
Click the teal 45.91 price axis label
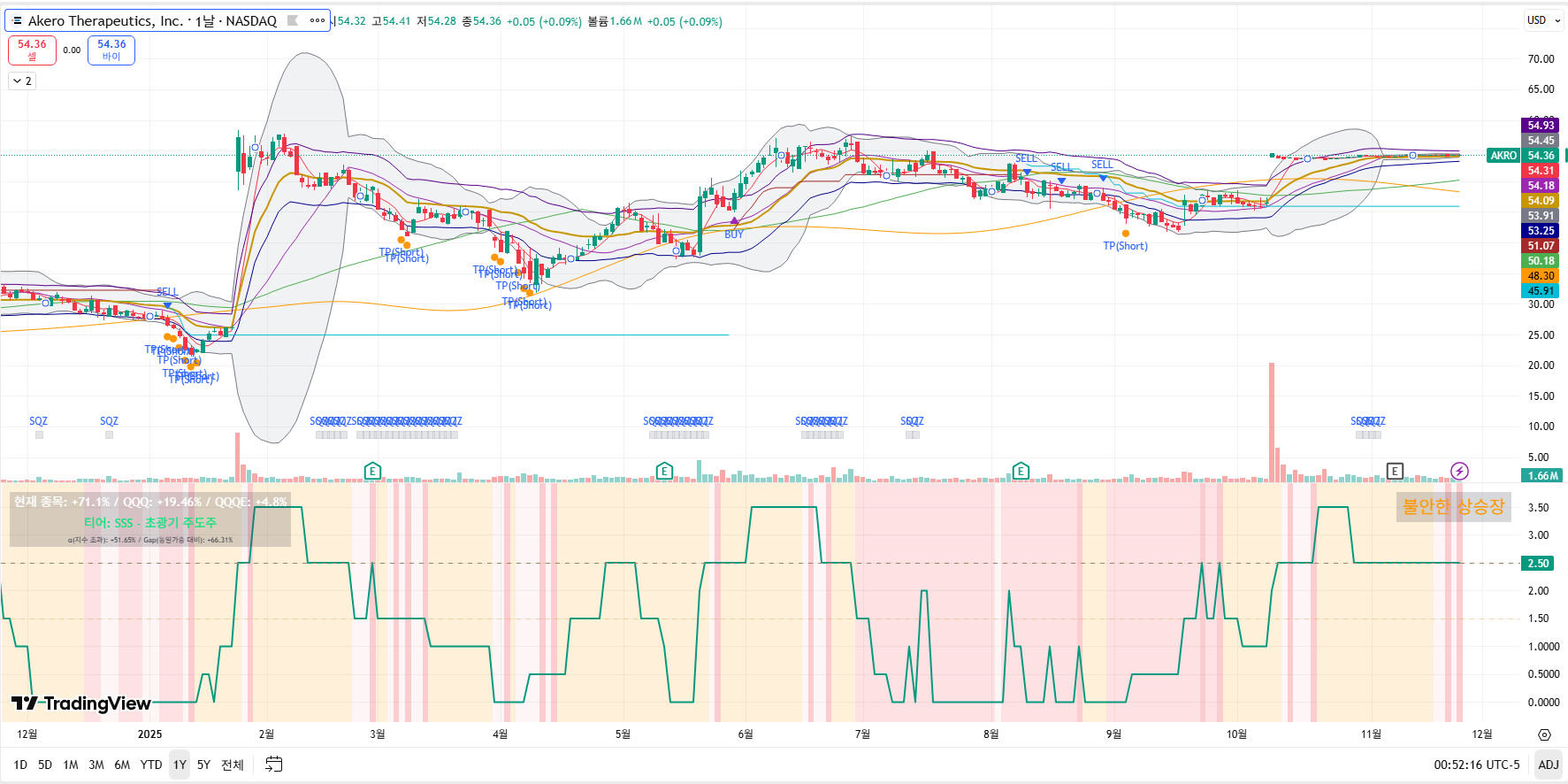tap(1541, 291)
